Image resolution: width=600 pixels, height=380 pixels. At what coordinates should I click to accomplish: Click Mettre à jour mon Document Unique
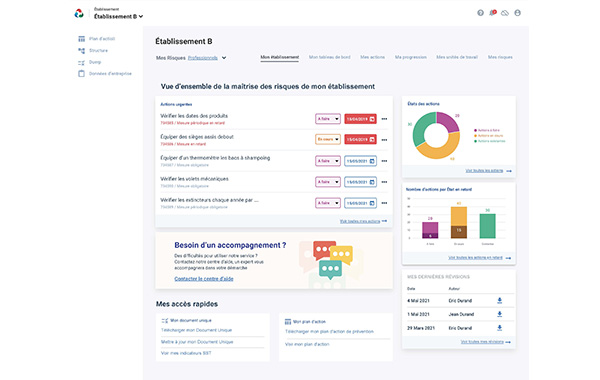tap(197, 342)
